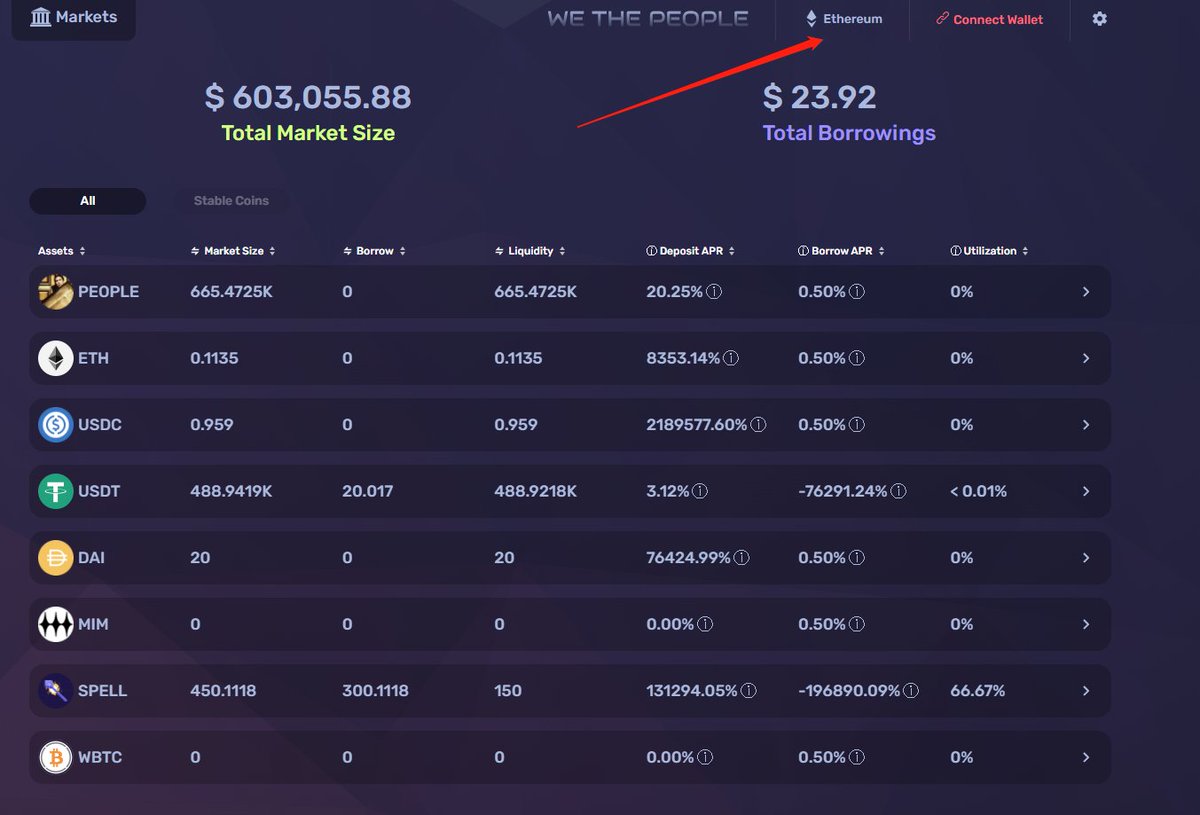Sort table by Borrow APR column
The height and width of the screenshot is (815, 1200).
(841, 251)
